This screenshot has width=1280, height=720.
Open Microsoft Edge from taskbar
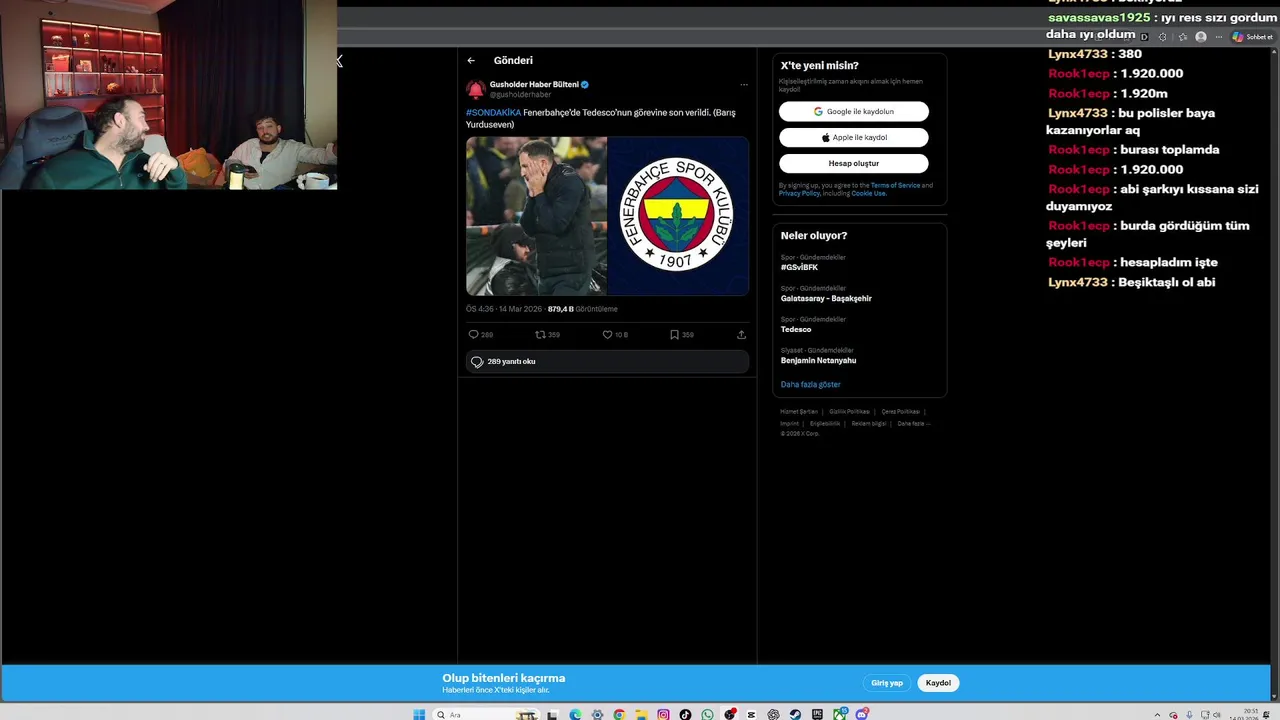[x=576, y=714]
